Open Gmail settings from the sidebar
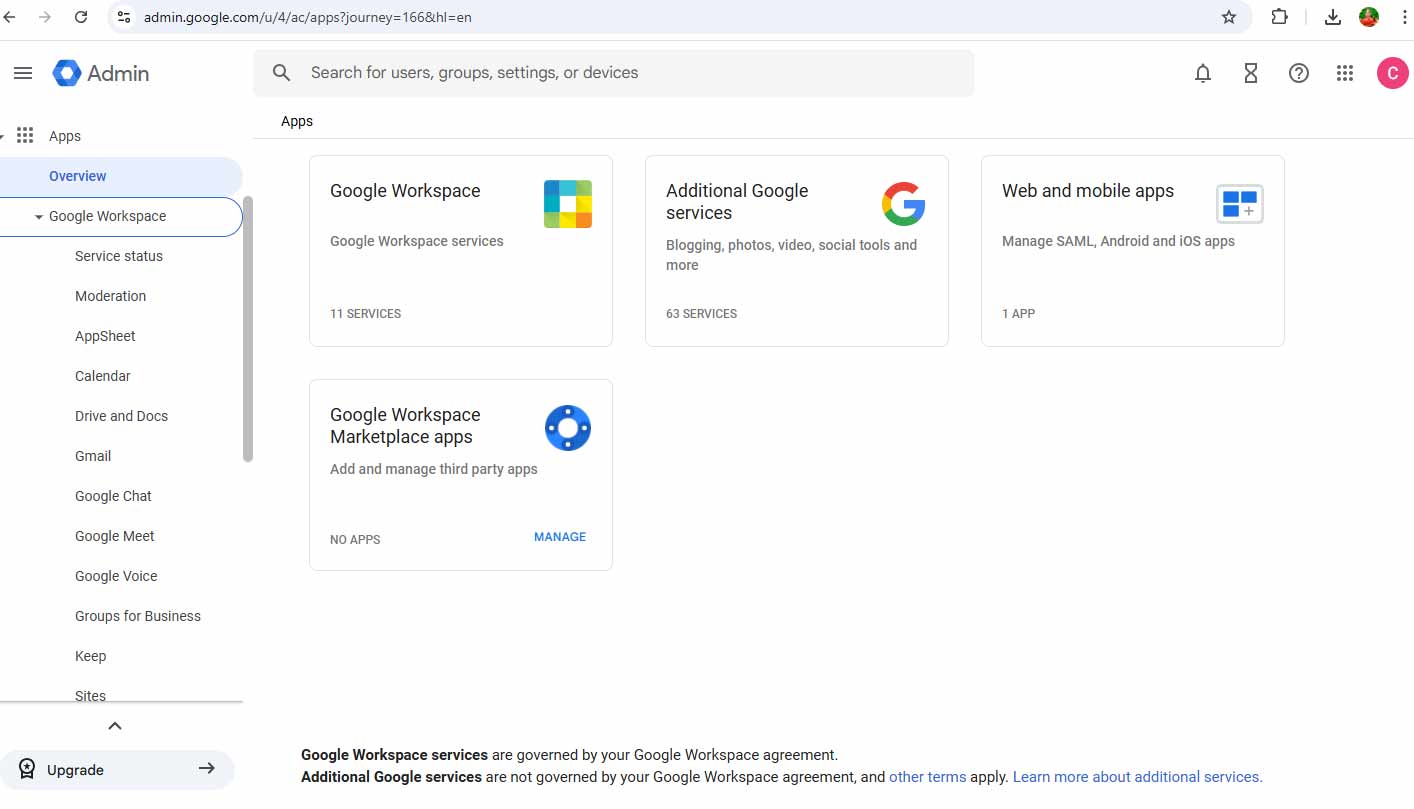 pos(92,456)
